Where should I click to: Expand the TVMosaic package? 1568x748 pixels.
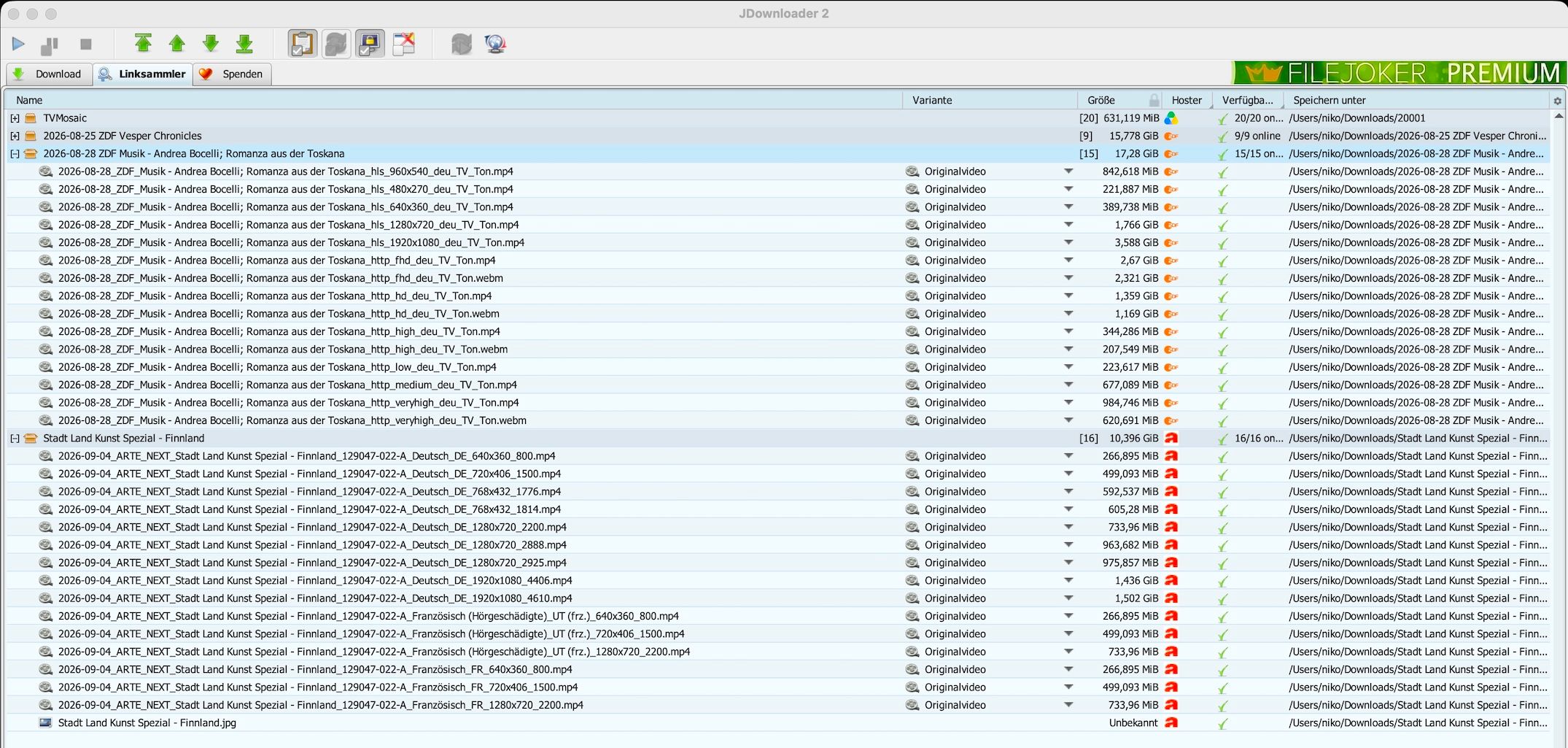coord(15,118)
